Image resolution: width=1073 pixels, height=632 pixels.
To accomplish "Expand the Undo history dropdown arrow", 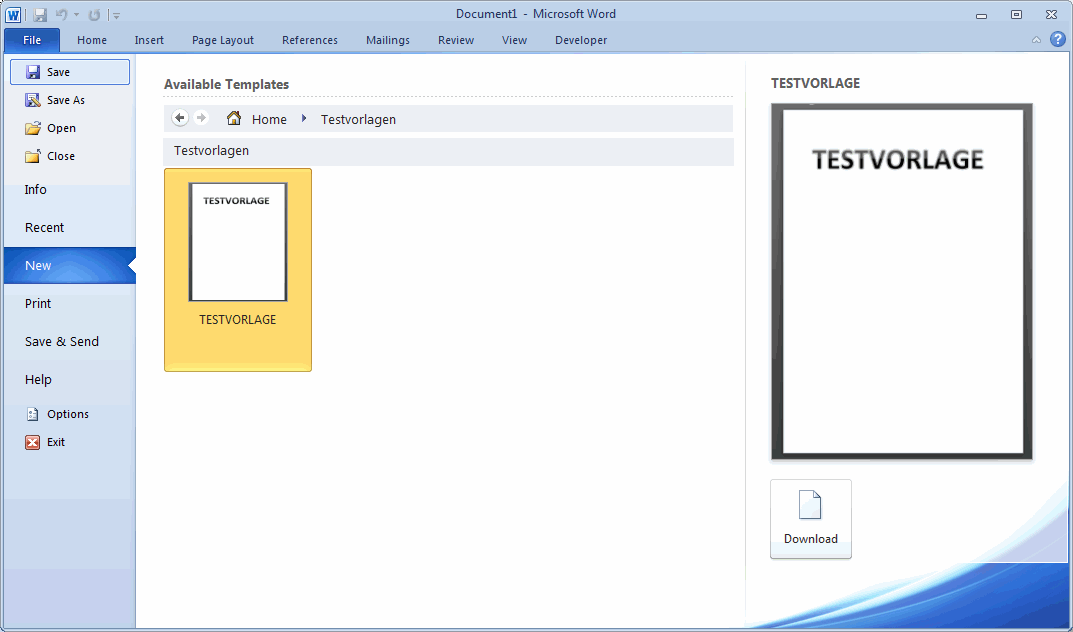I will point(76,16).
